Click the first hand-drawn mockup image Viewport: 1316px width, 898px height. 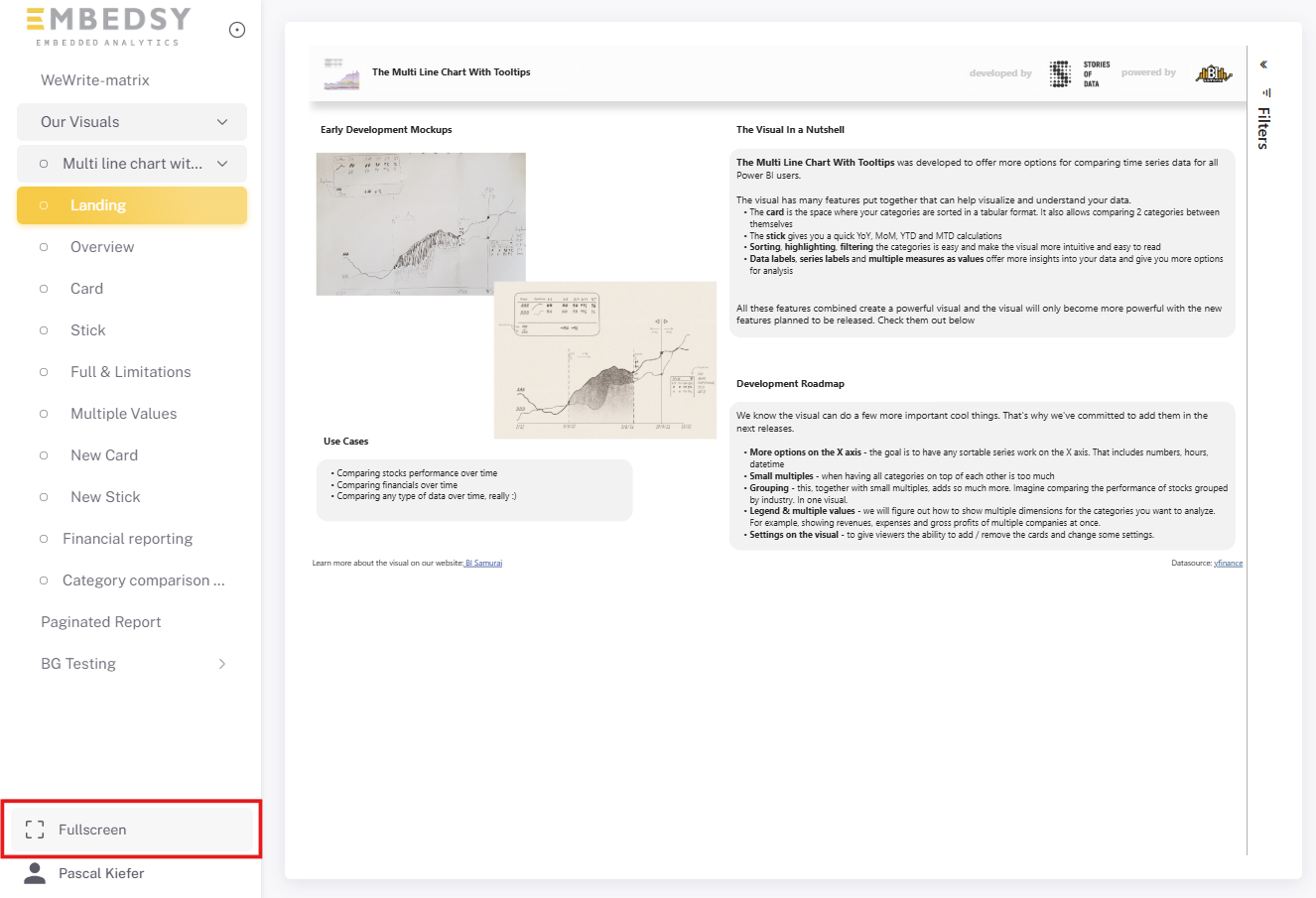pos(420,223)
